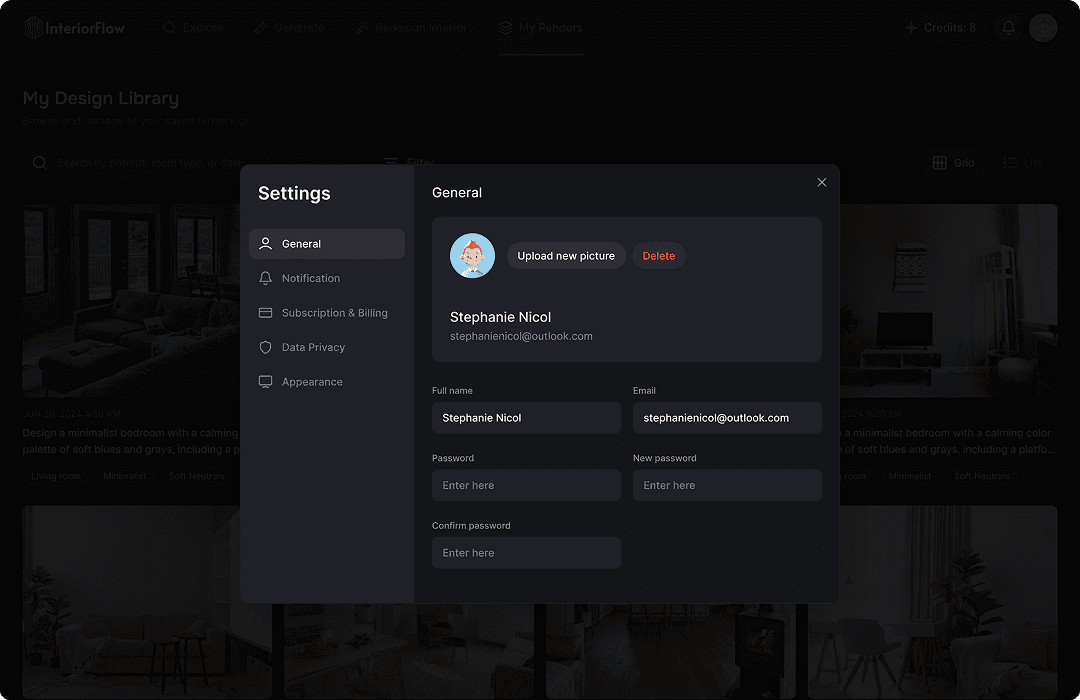This screenshot has width=1080, height=700.
Task: Click the notification bell in the top bar
Action: click(x=1008, y=28)
